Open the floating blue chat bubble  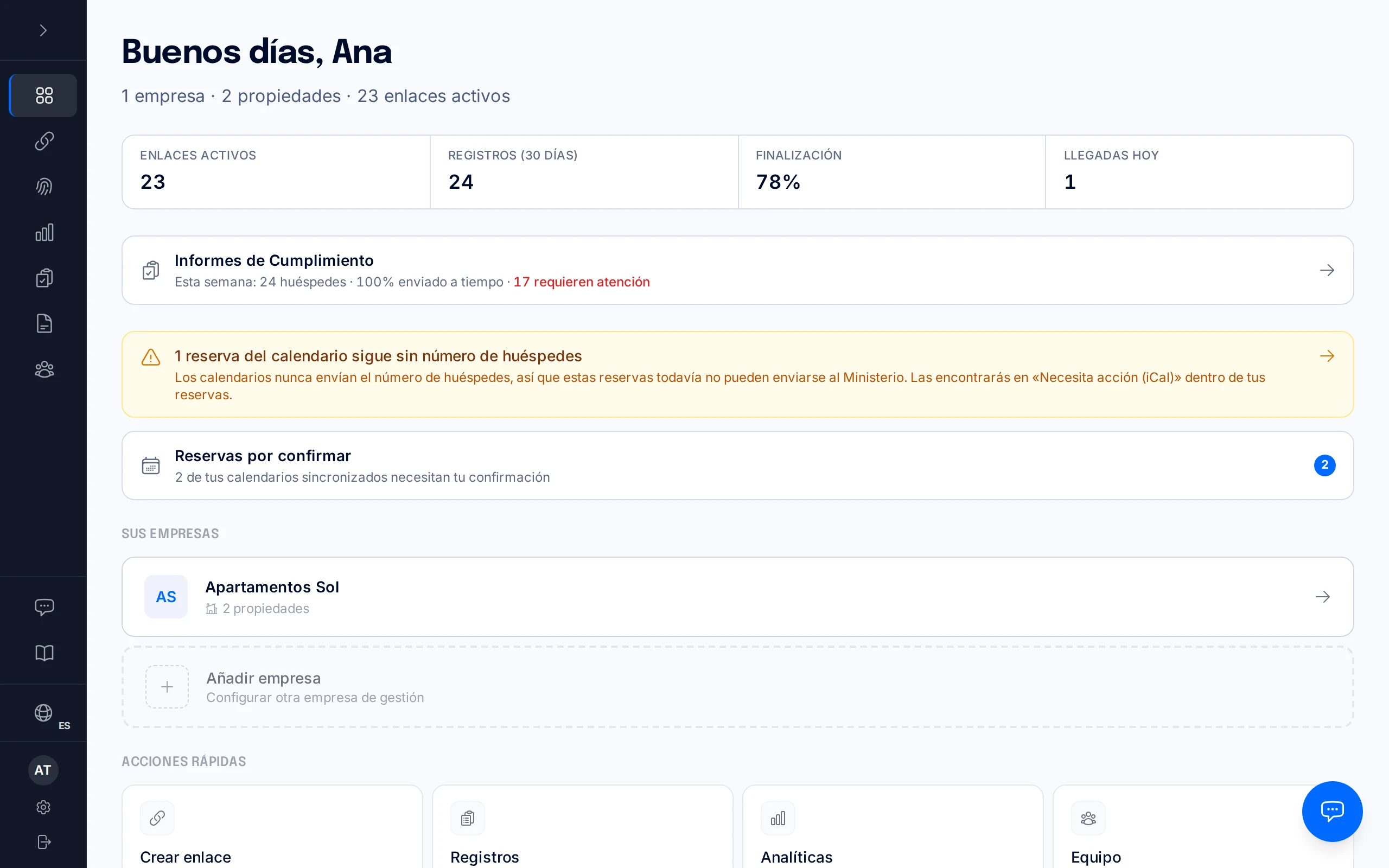[1331, 811]
